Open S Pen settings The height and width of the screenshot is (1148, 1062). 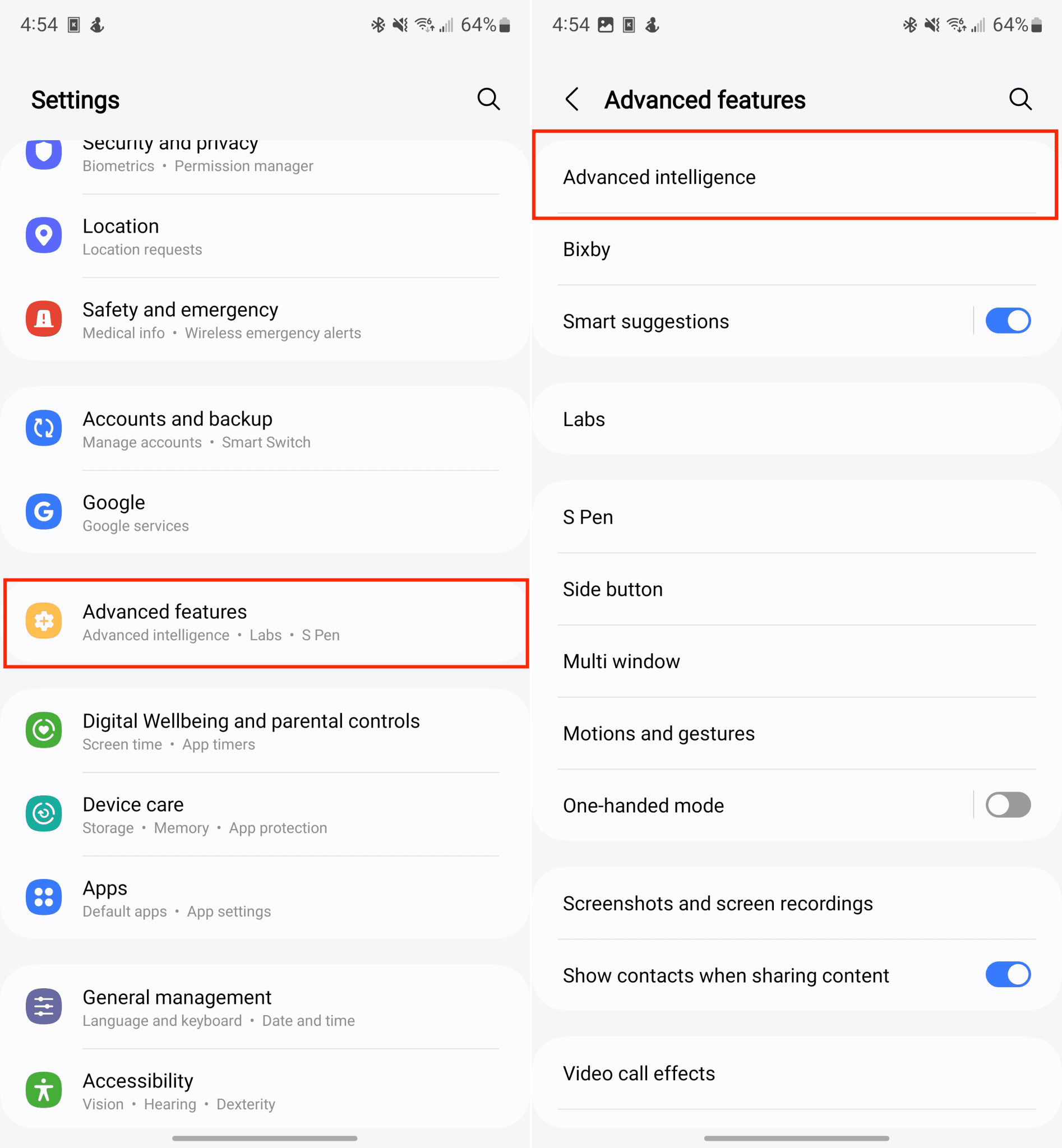796,517
